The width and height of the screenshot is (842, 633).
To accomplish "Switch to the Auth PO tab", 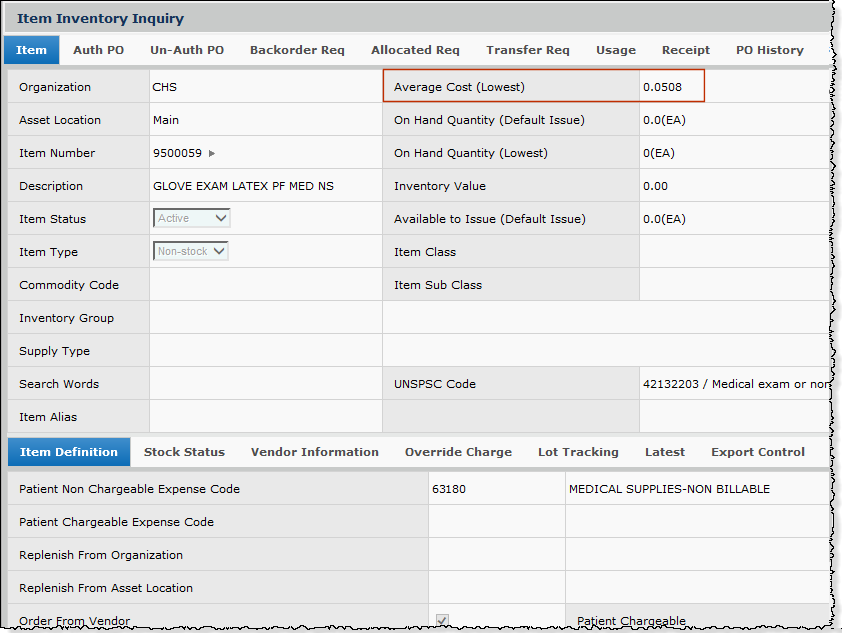I will click(98, 50).
